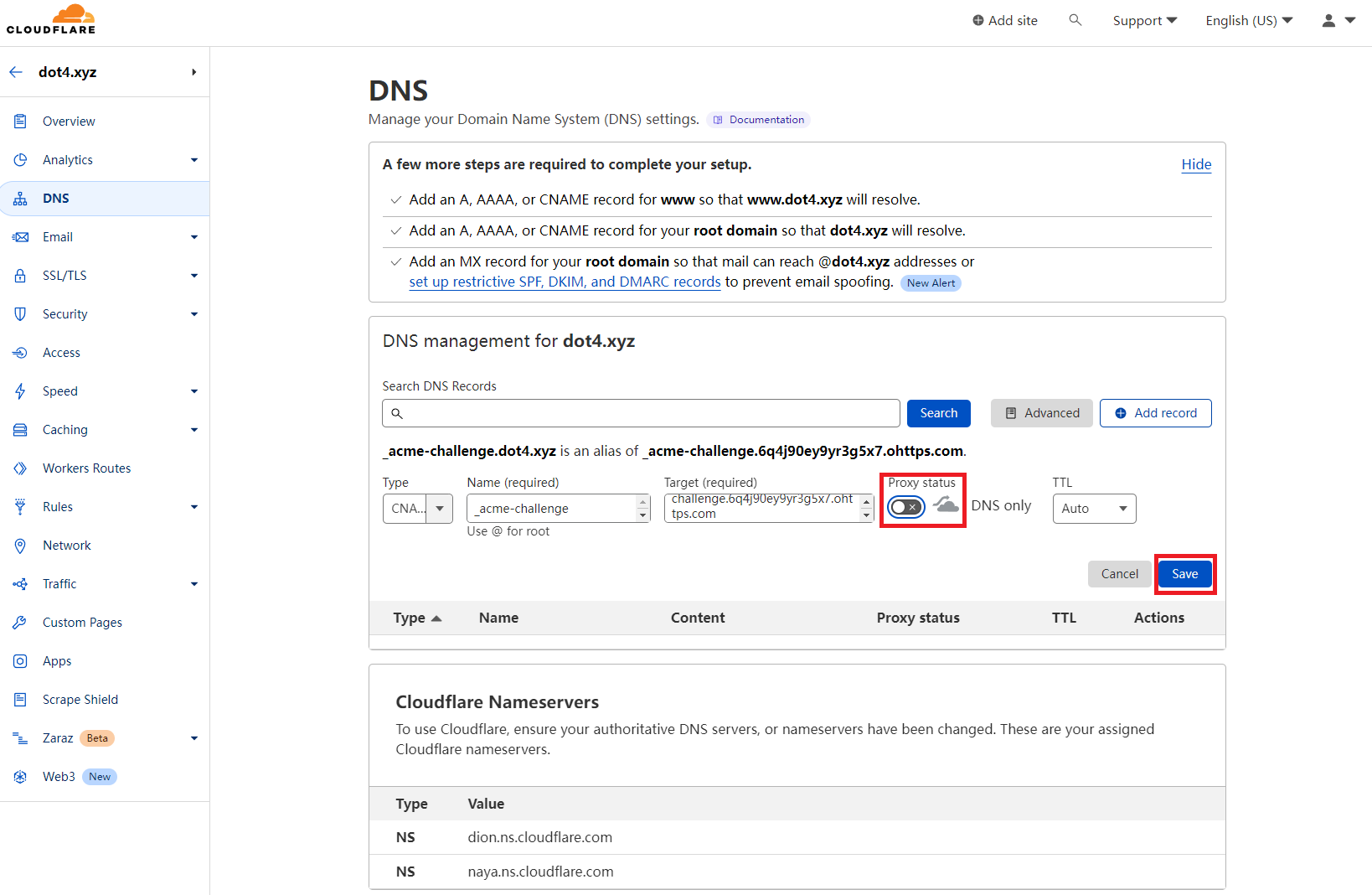The height and width of the screenshot is (895, 1372).
Task: Click the Access login icon
Action: [20, 353]
